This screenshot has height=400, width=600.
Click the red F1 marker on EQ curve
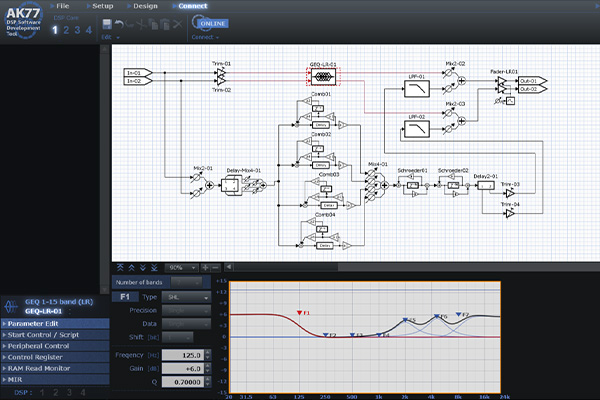pyautogui.click(x=300, y=313)
